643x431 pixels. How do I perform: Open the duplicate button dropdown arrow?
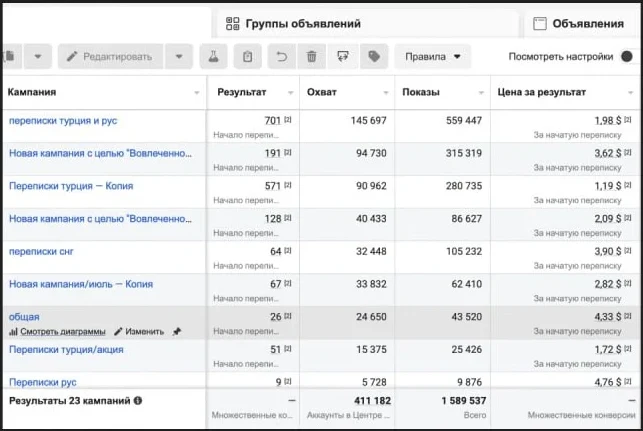click(38, 56)
